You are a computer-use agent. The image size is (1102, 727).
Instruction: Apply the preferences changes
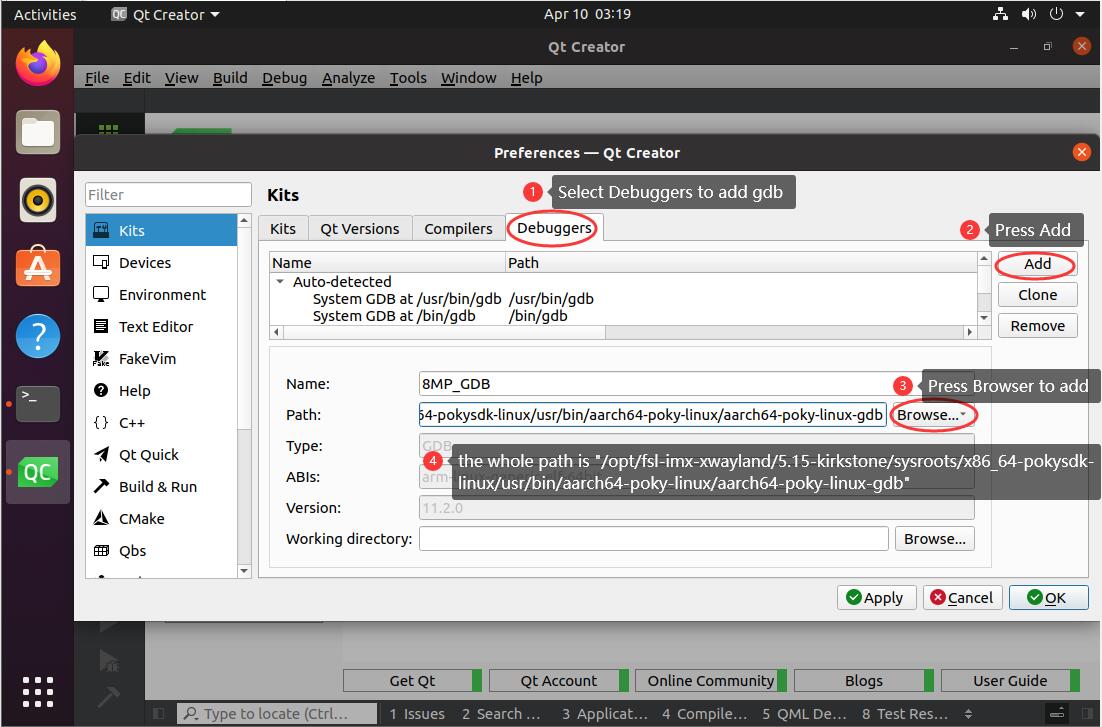(x=876, y=598)
